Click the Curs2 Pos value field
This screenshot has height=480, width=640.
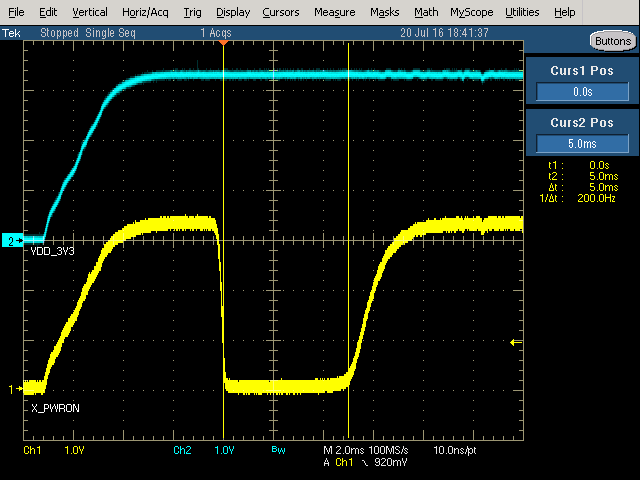coord(582,144)
